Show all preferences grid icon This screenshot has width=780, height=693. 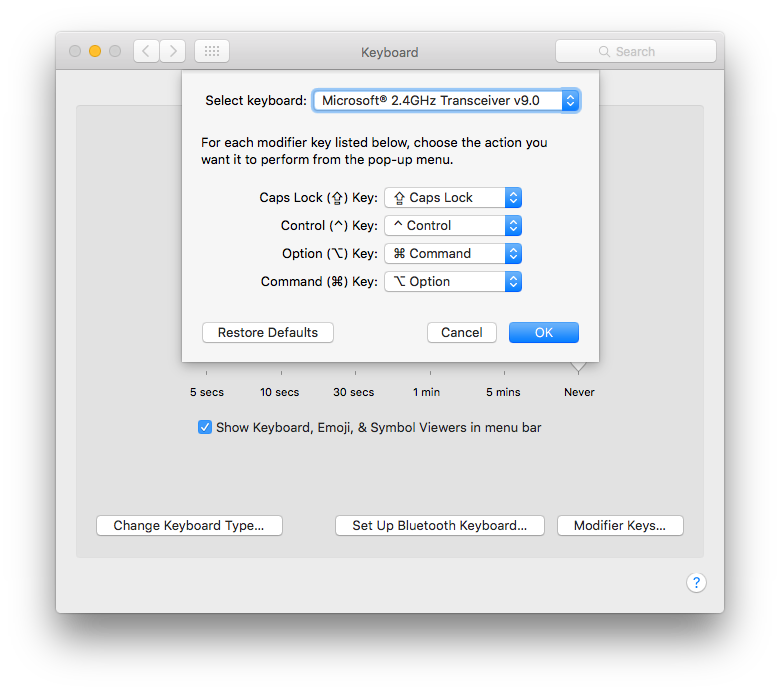212,51
